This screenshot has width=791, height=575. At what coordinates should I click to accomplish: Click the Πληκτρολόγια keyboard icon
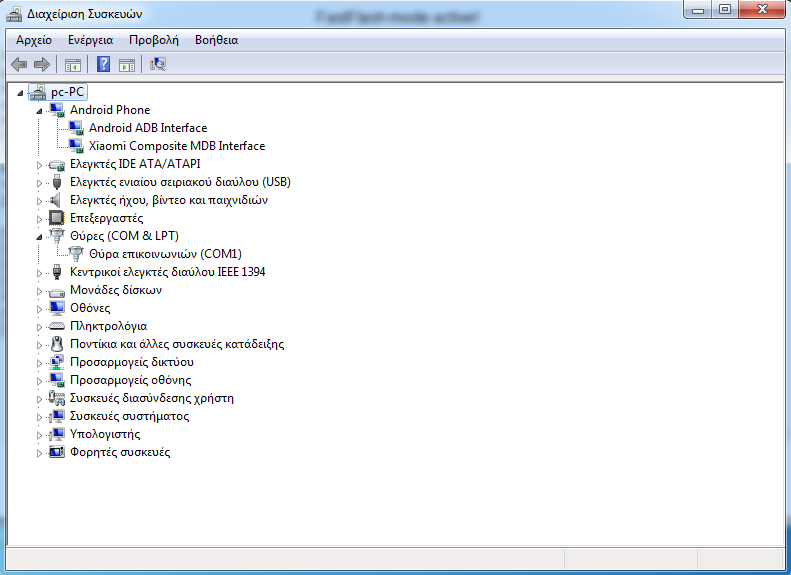[x=57, y=326]
